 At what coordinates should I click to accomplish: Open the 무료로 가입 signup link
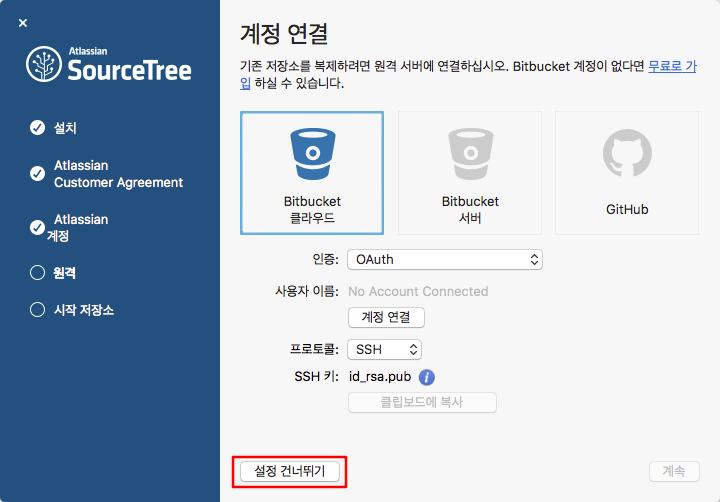pos(672,67)
